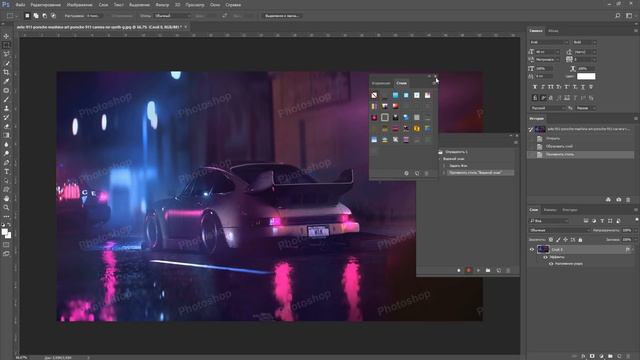
Task: Click Add to selection mode icon
Action: [36, 16]
